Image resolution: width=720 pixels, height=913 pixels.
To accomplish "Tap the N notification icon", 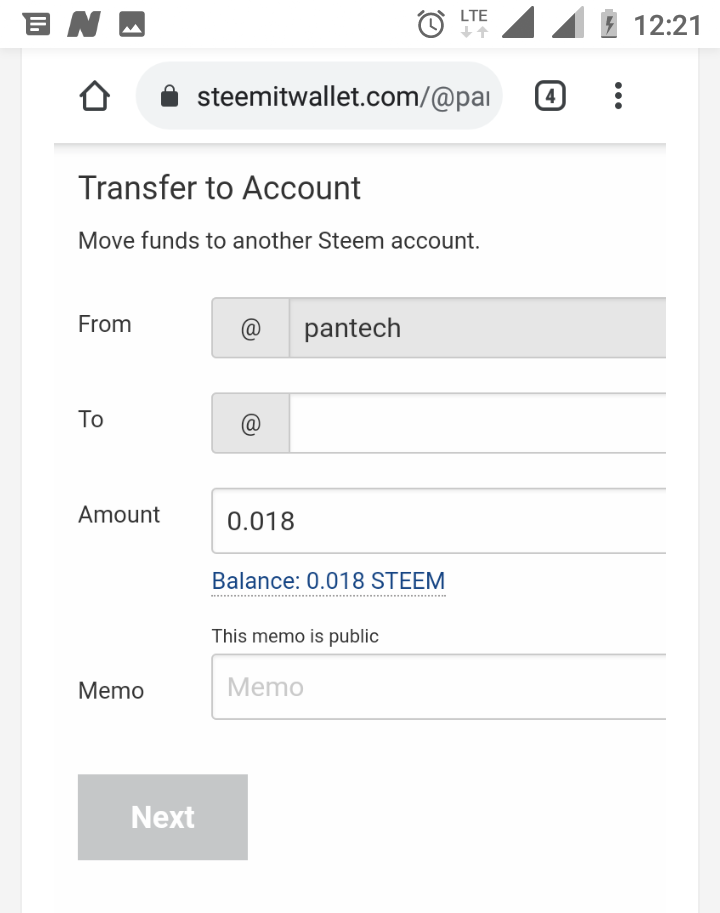I will pyautogui.click(x=84, y=24).
